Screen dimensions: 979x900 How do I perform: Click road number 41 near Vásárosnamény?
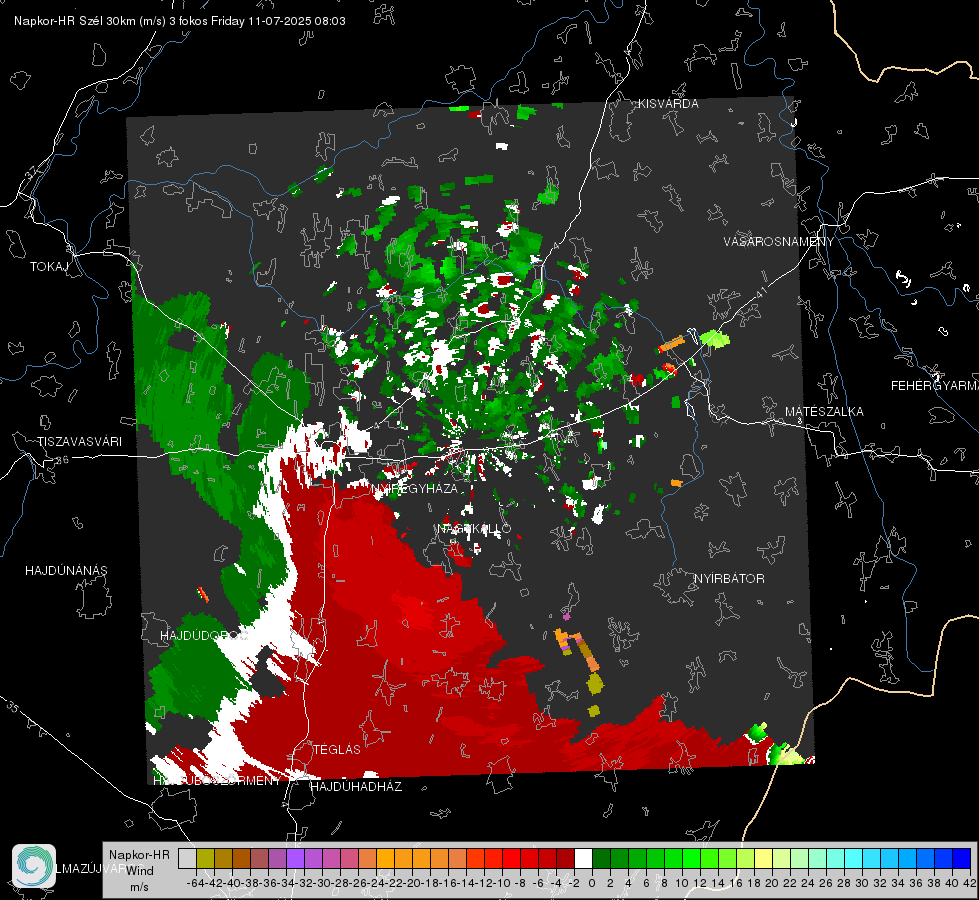click(760, 294)
